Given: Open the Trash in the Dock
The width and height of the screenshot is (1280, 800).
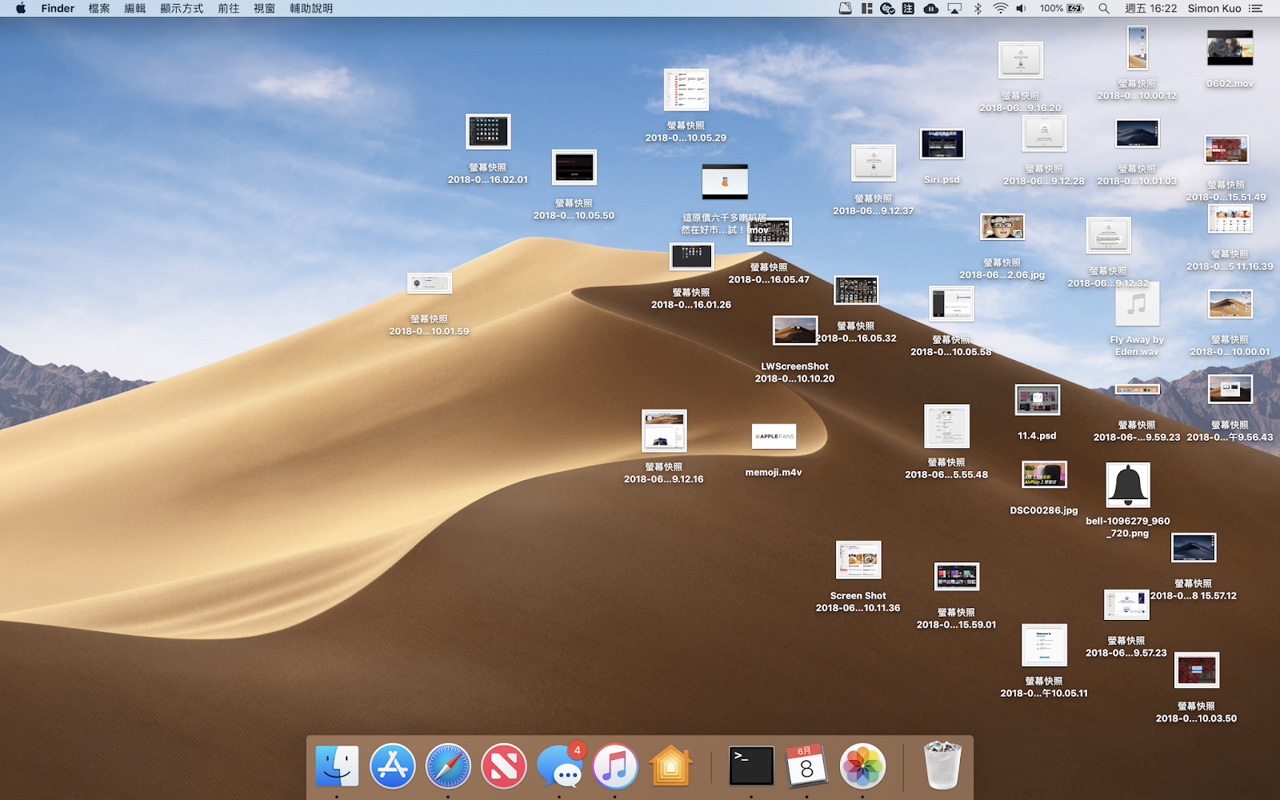Looking at the screenshot, I should 942,766.
